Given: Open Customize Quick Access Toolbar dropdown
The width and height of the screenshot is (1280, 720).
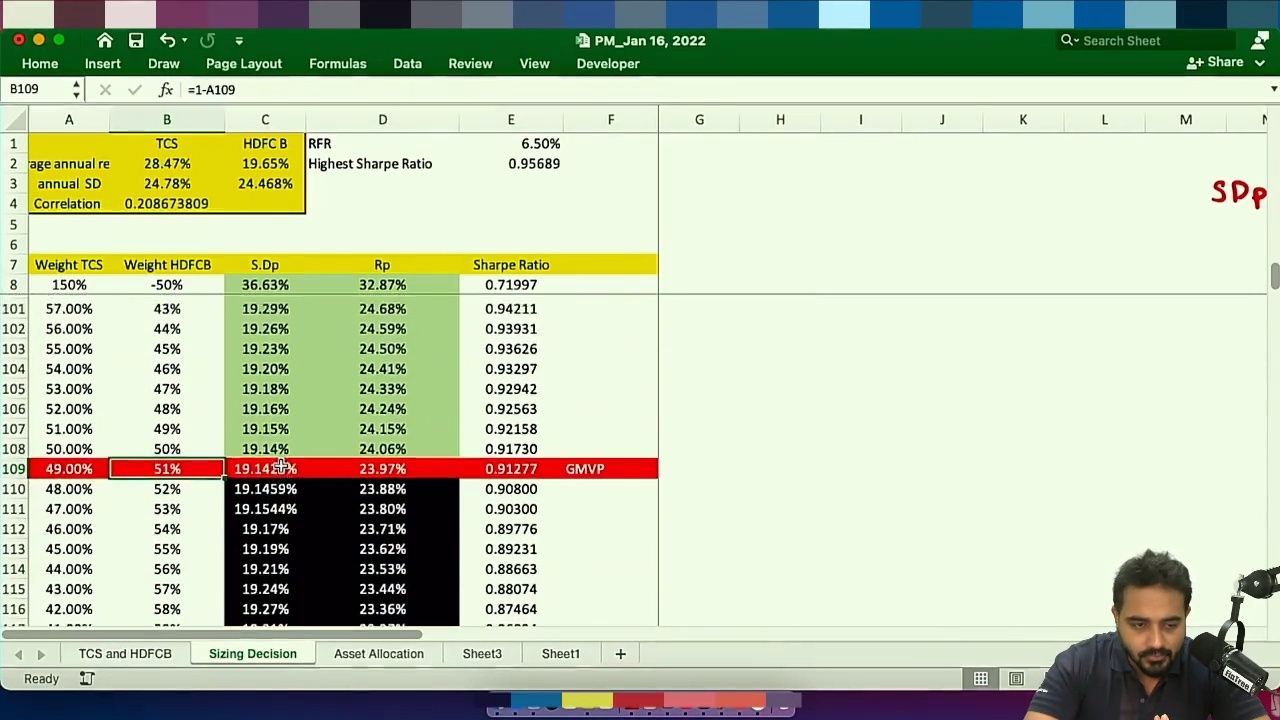Looking at the screenshot, I should tap(239, 41).
